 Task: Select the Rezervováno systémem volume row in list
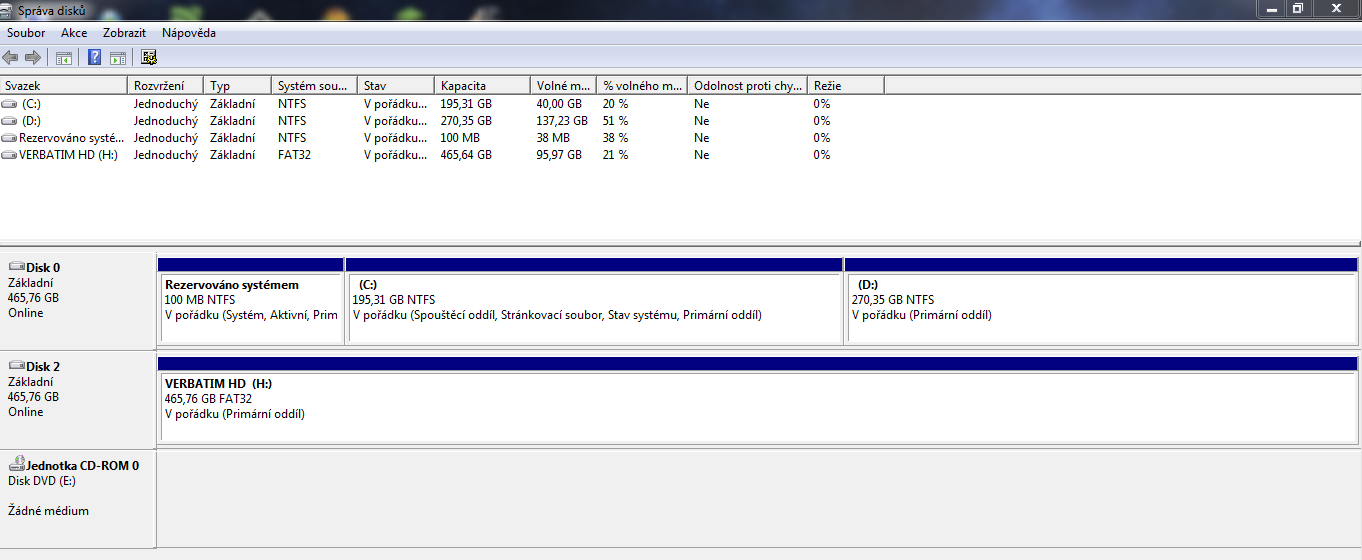tap(442, 138)
